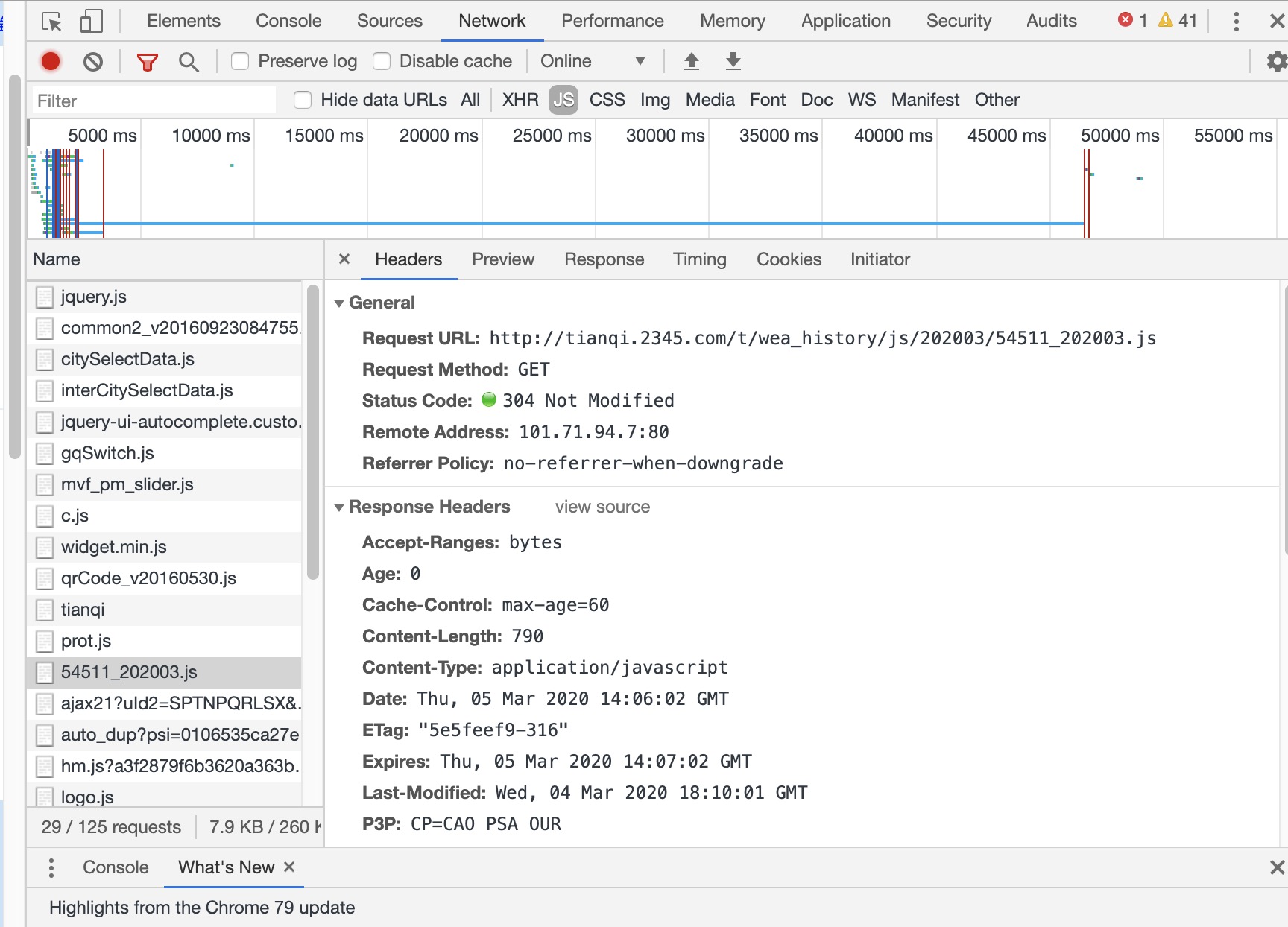
Task: Select the All request type filter
Action: point(470,100)
